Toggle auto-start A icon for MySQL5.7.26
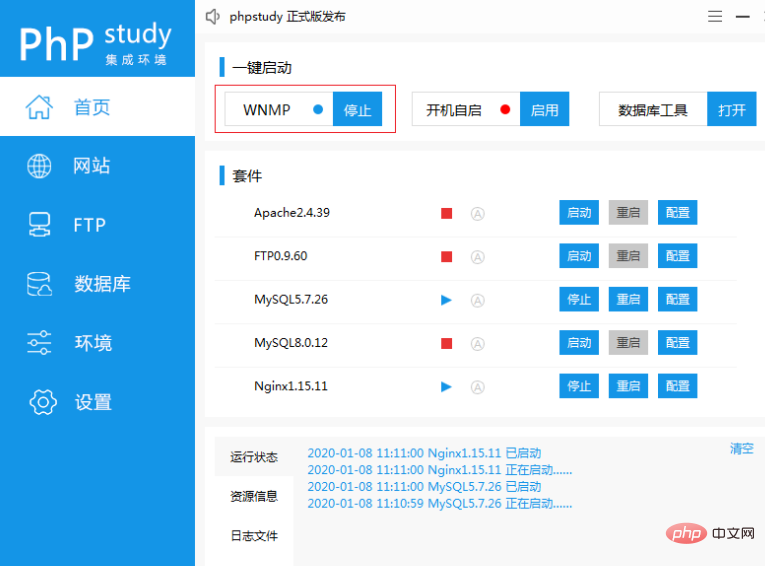This screenshot has height=566, width=765. point(478,301)
